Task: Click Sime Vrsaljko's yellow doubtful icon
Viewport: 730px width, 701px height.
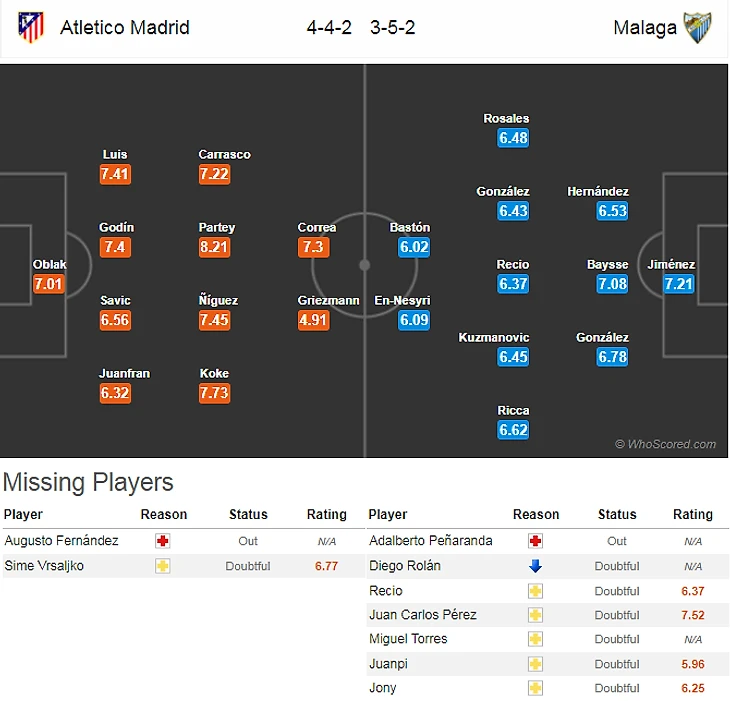Action: (163, 566)
